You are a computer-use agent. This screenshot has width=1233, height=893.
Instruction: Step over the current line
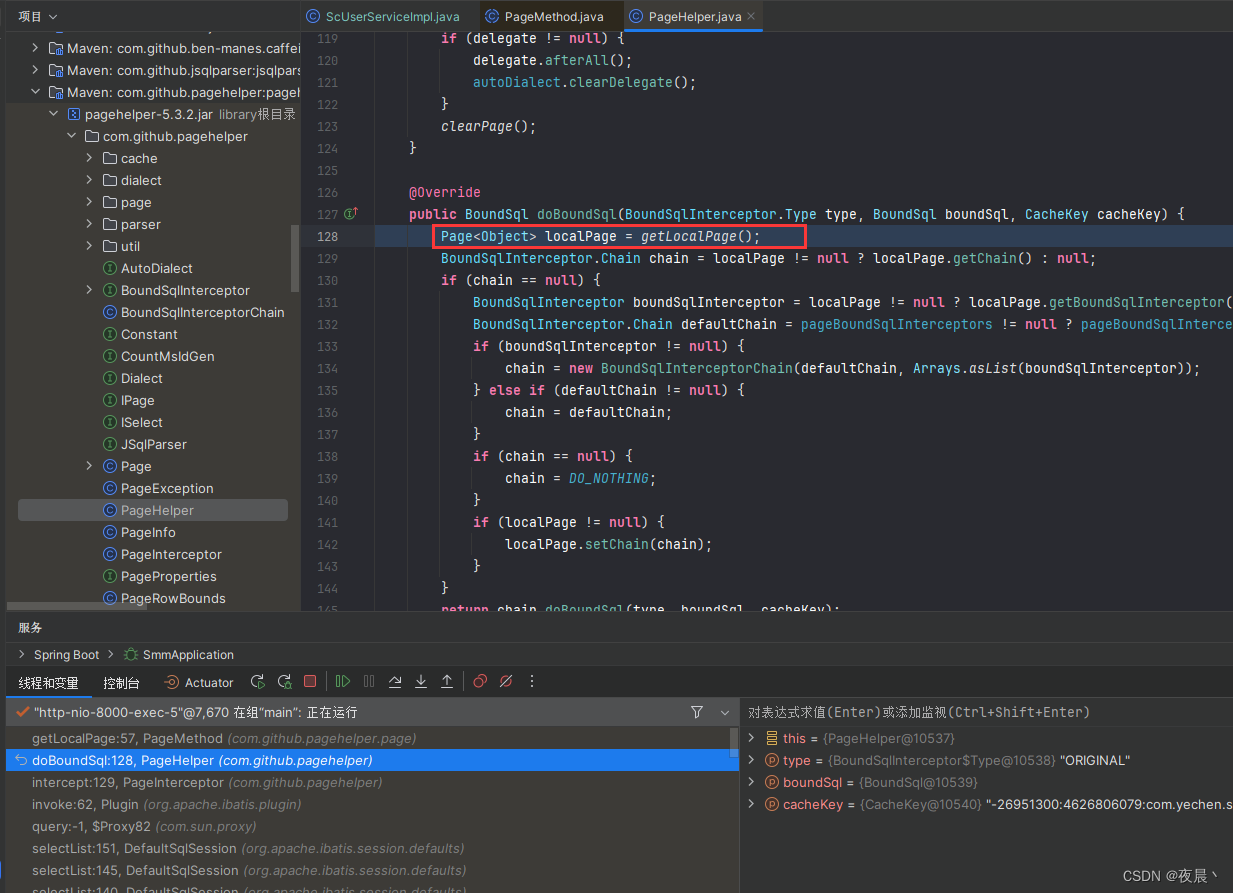[395, 682]
